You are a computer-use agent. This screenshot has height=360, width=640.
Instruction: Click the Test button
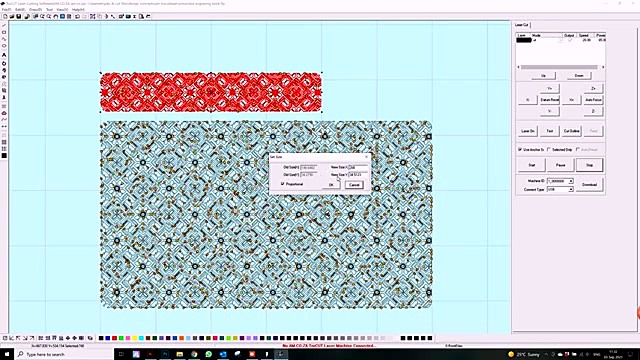[x=549, y=131]
